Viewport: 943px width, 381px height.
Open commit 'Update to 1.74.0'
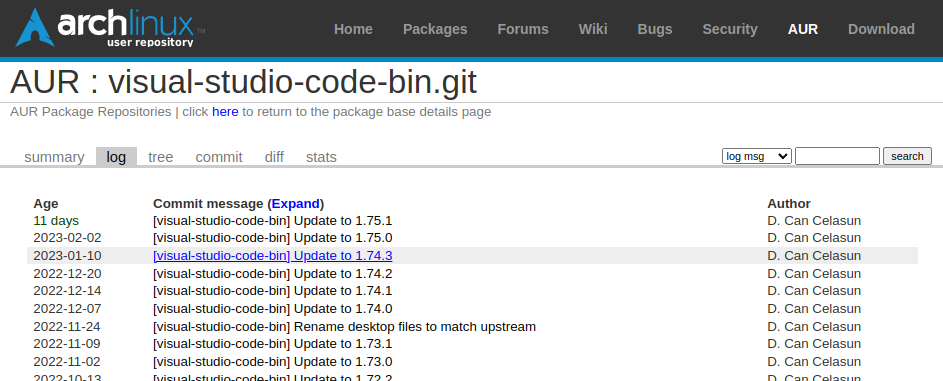pyautogui.click(x=272, y=309)
